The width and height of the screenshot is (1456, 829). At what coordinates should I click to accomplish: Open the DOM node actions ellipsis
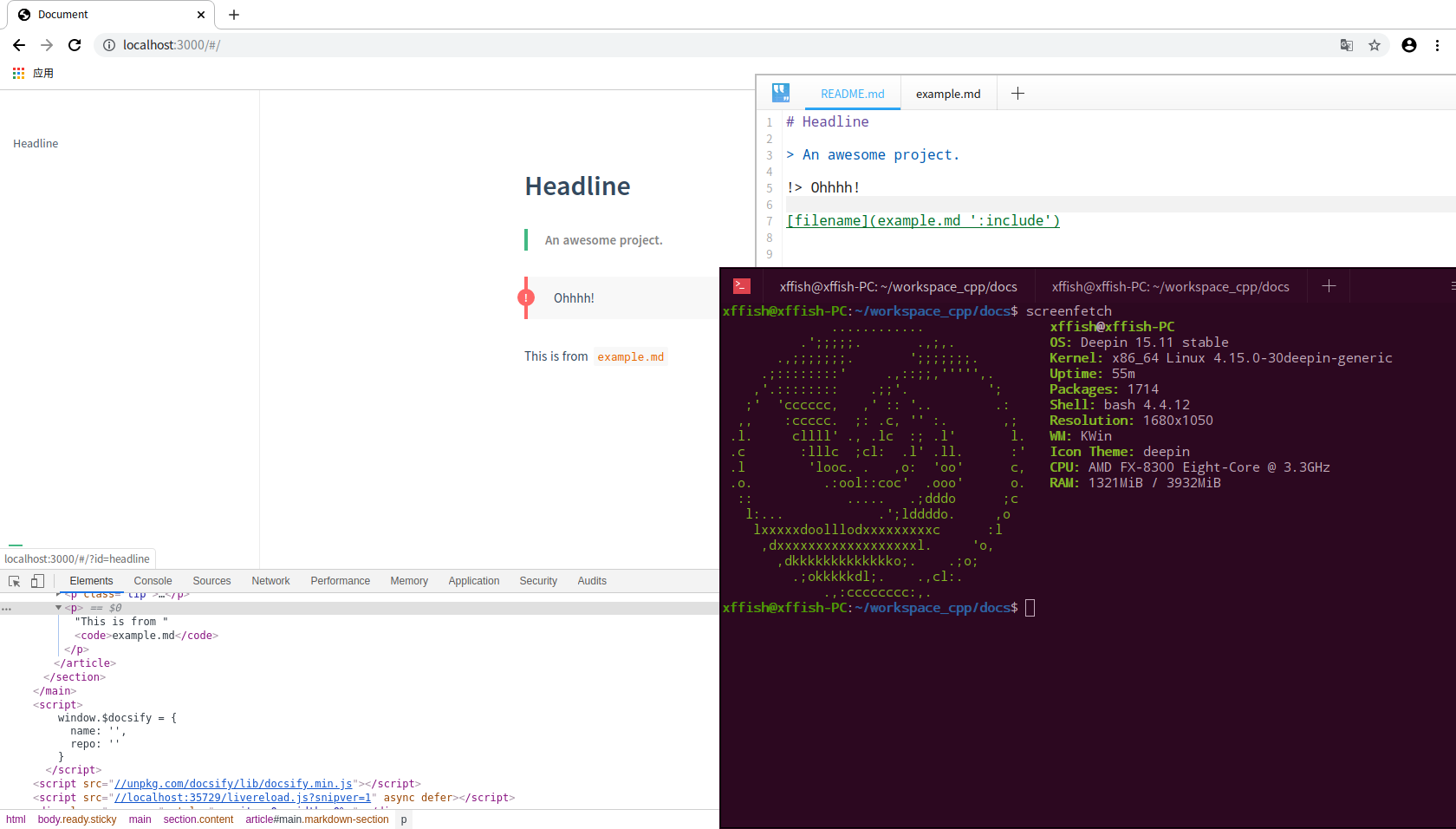pyautogui.click(x=6, y=609)
